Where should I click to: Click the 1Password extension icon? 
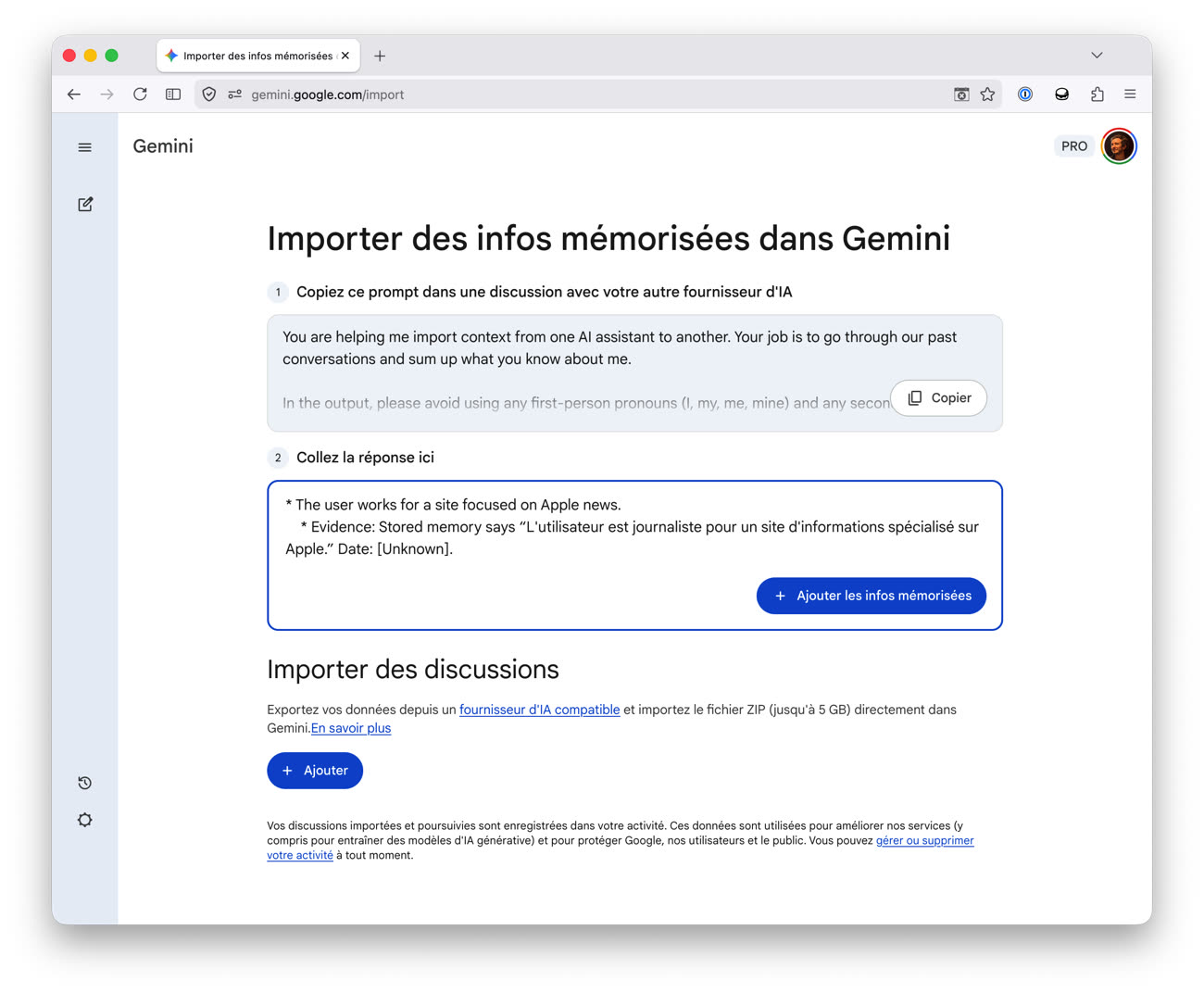pyautogui.click(x=1025, y=94)
